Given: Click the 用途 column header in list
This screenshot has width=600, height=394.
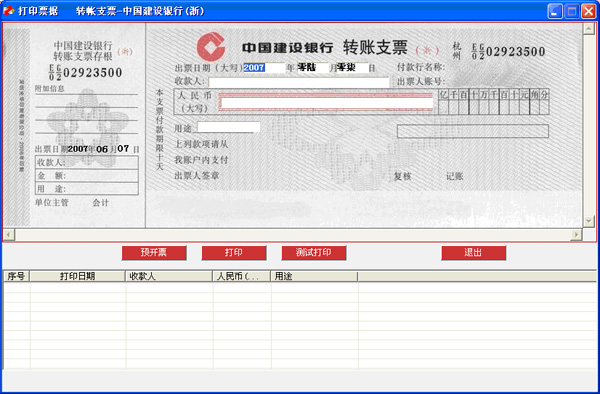Looking at the screenshot, I should point(315,276).
